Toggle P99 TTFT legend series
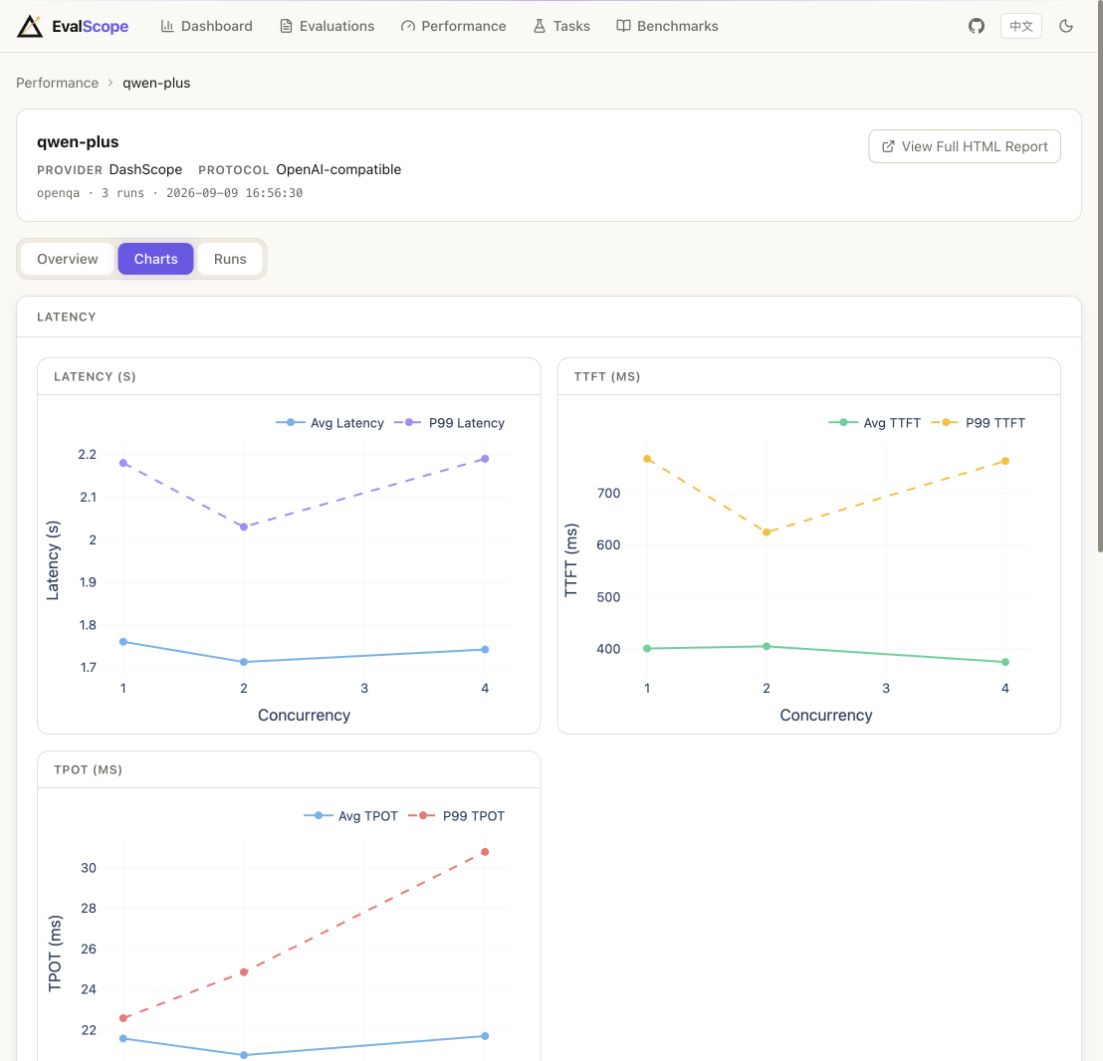The image size is (1103, 1061). click(978, 423)
